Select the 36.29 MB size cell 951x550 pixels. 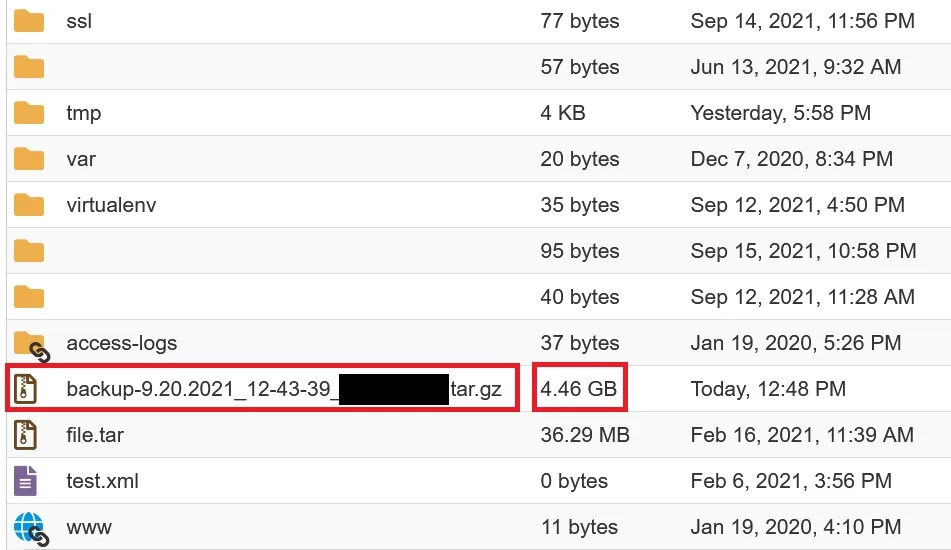(585, 435)
